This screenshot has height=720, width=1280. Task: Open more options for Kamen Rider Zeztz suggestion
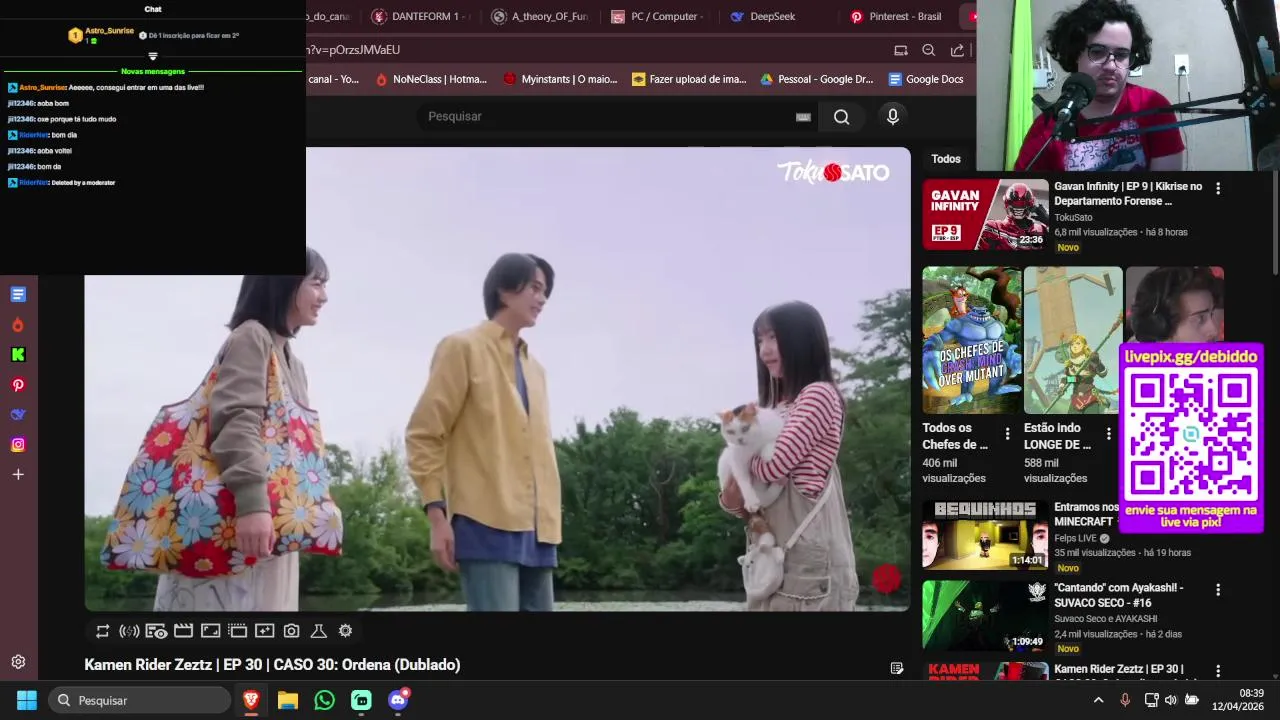[1218, 671]
